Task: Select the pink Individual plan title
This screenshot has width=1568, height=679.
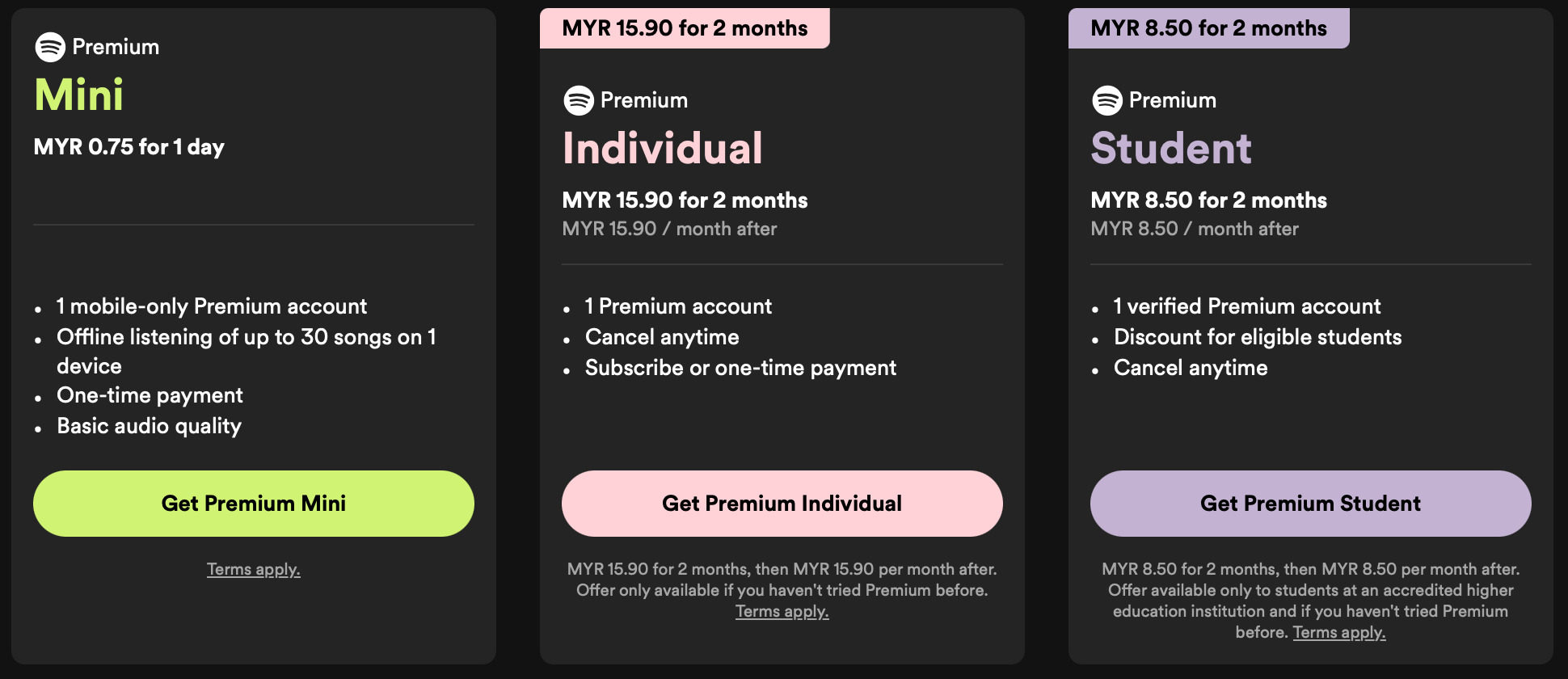Action: coord(663,149)
